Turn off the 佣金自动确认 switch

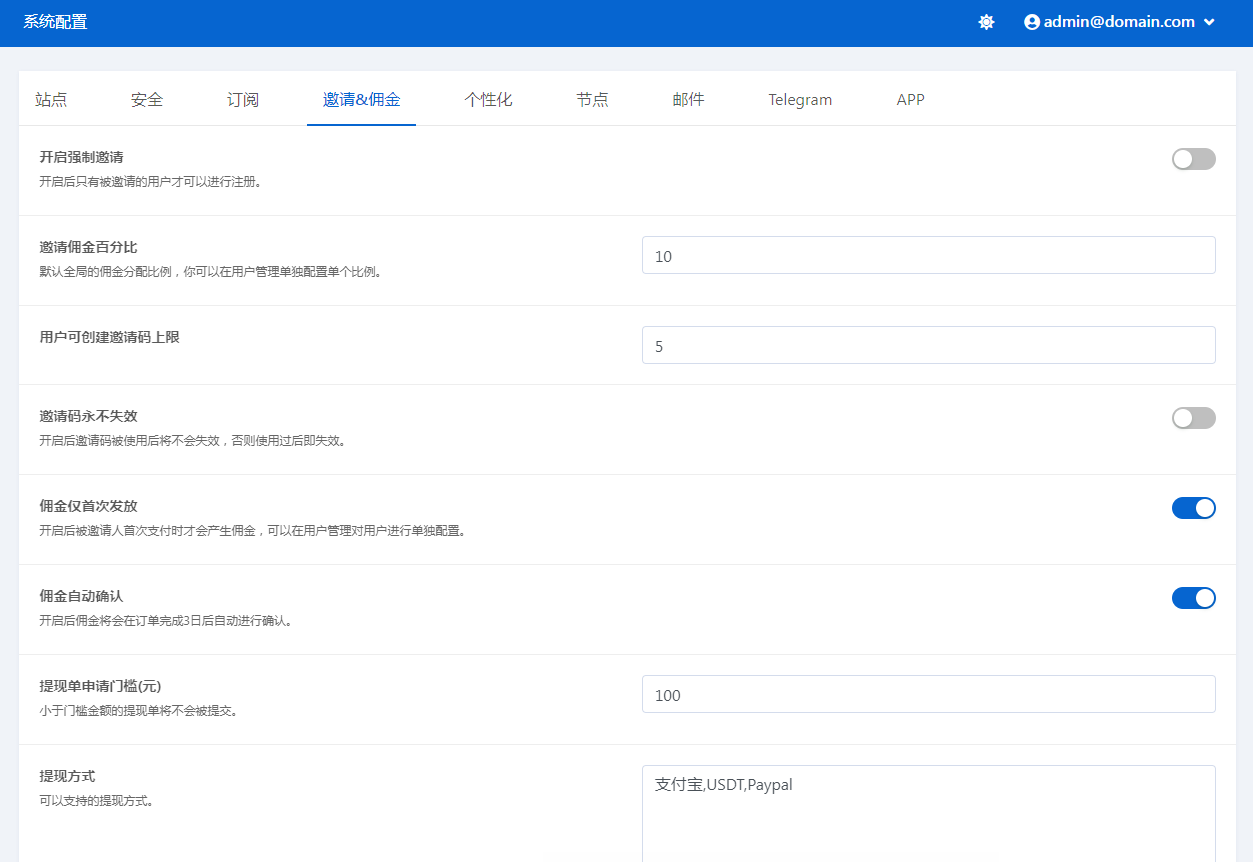tap(1193, 598)
